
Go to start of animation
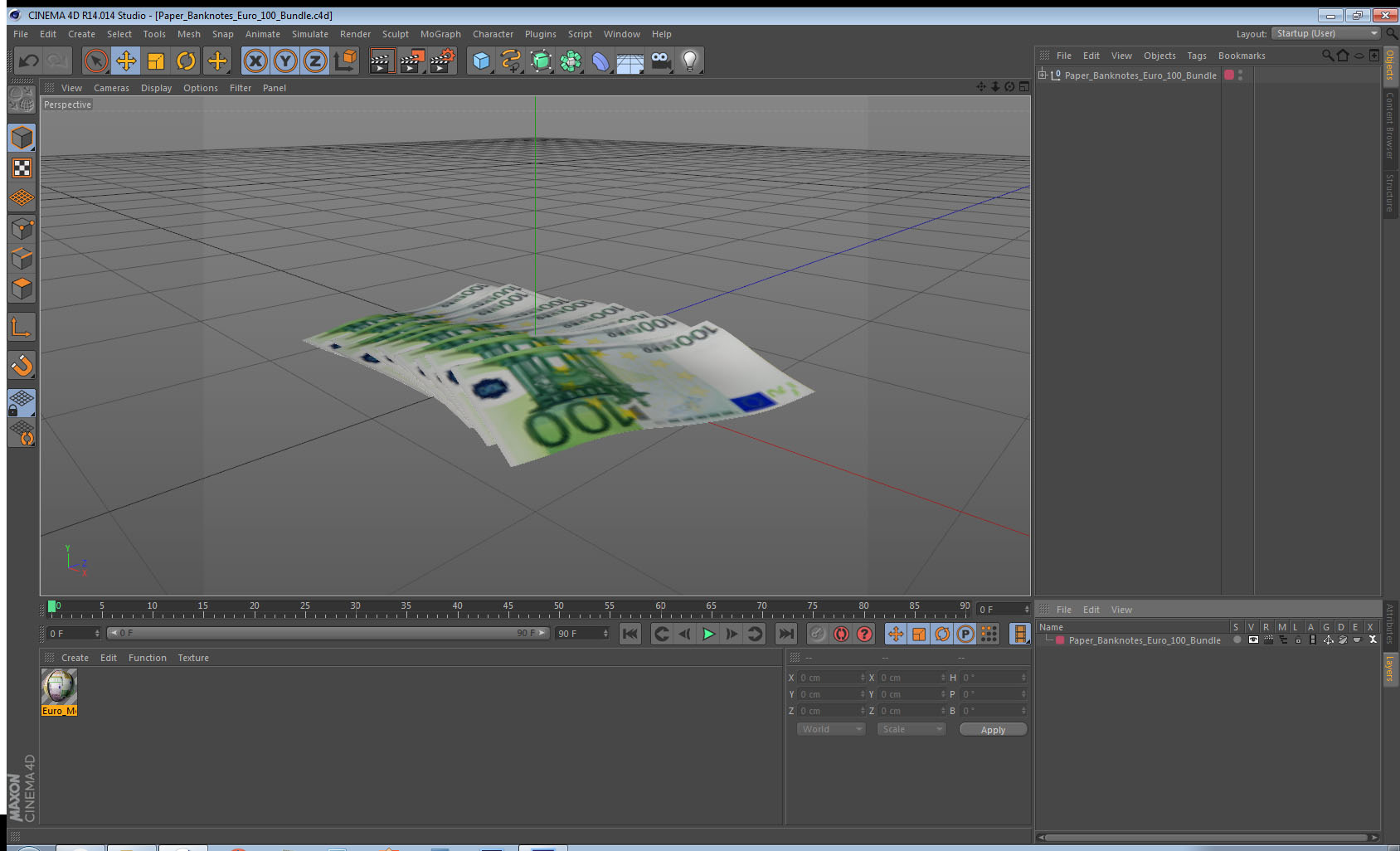tap(630, 634)
